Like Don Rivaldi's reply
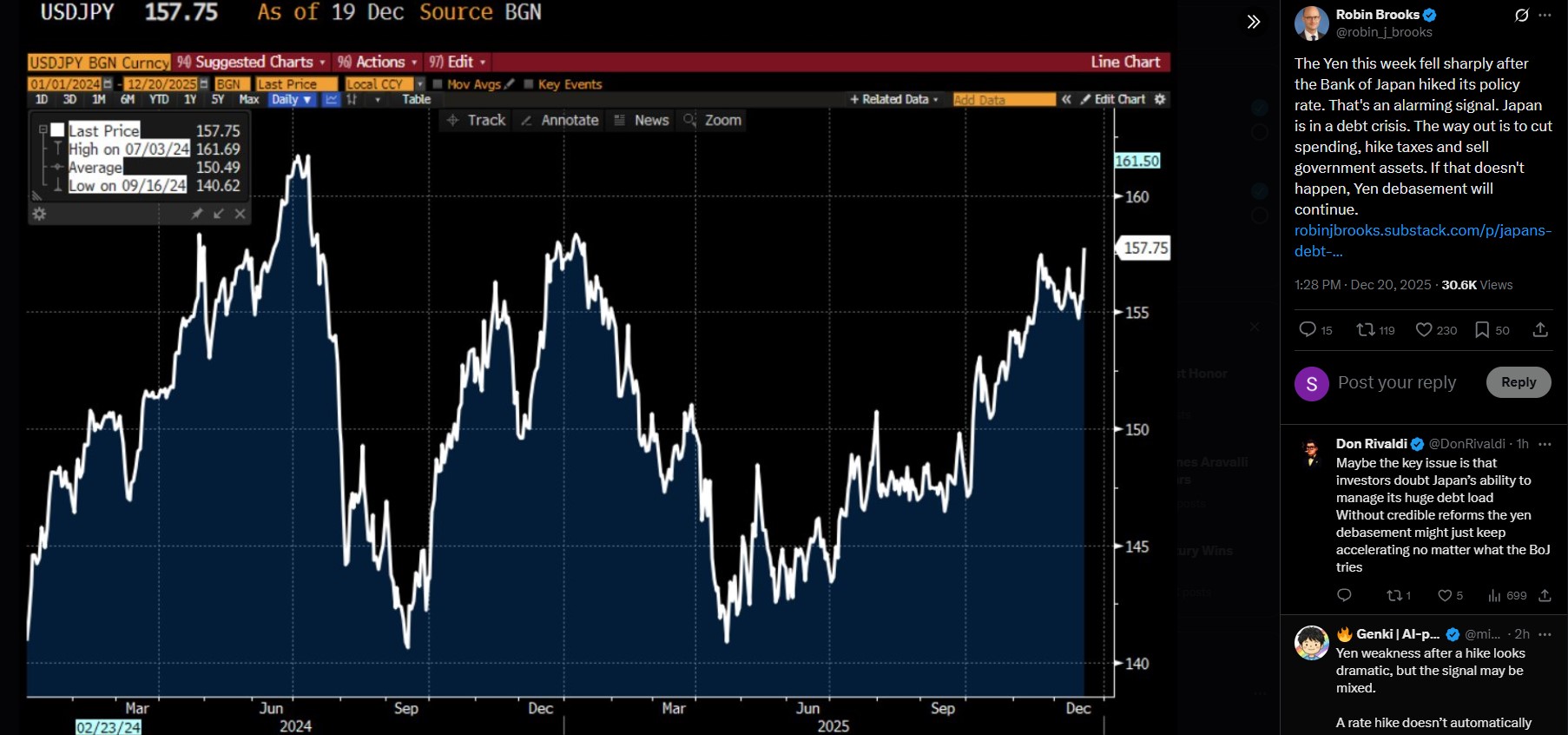 1445,595
